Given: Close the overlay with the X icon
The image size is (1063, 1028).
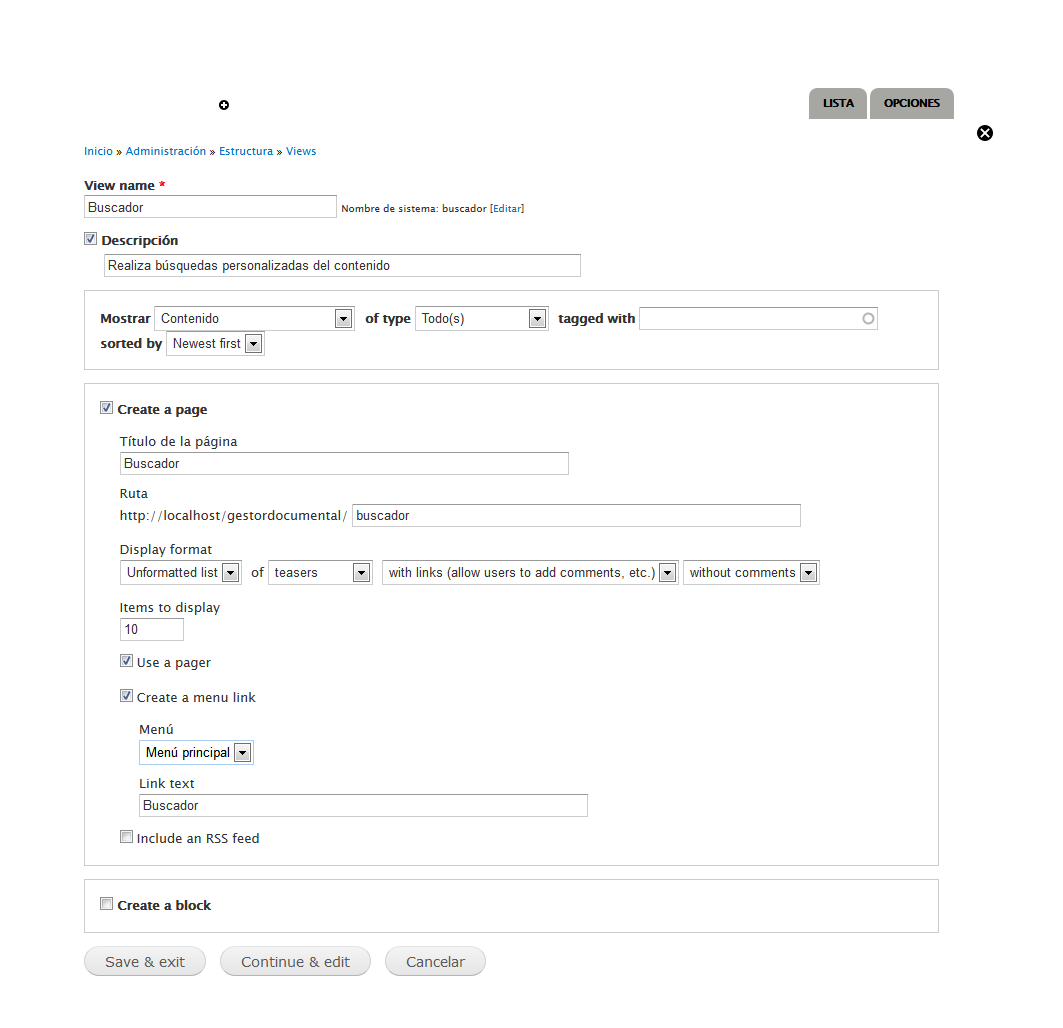Looking at the screenshot, I should point(985,133).
